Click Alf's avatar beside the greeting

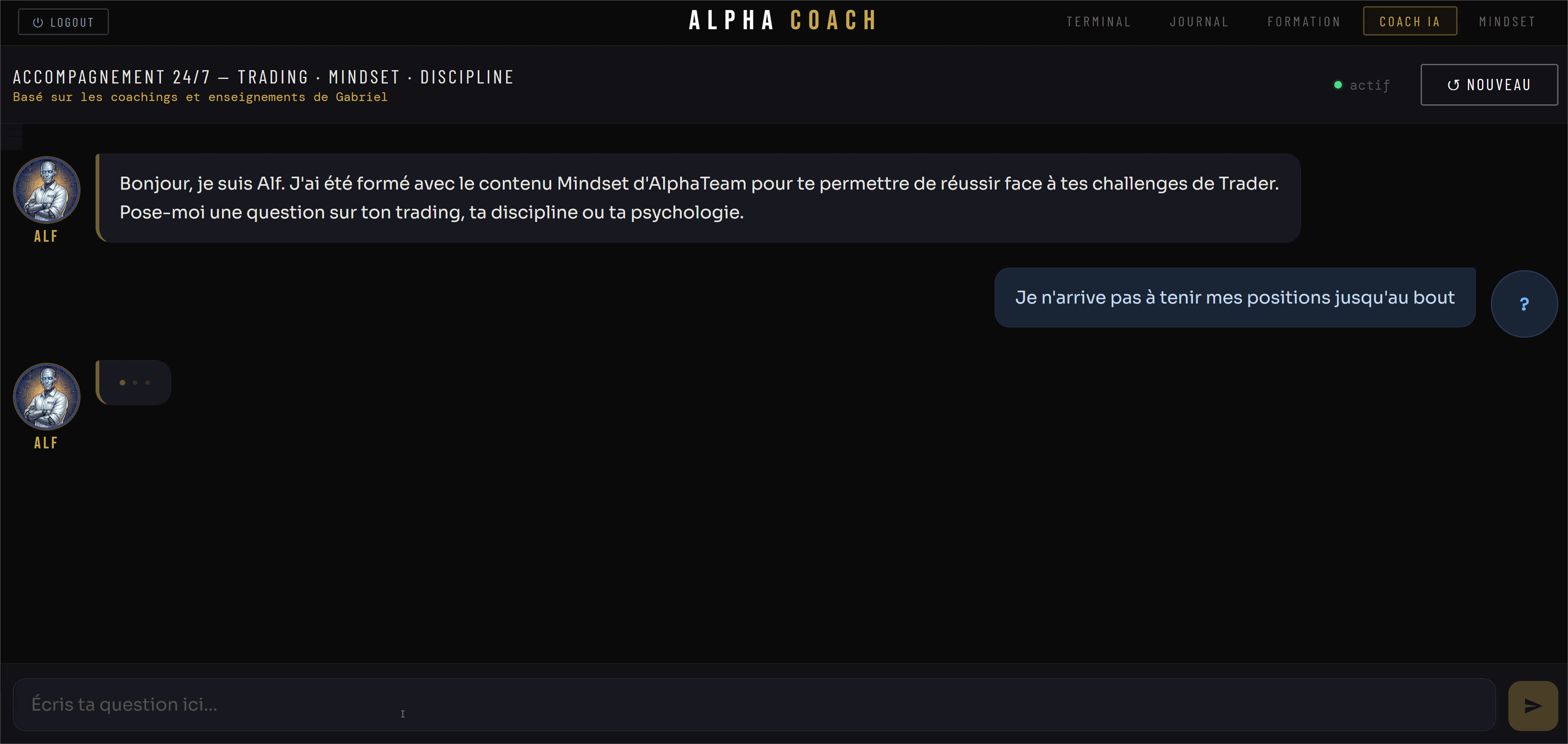coord(46,190)
